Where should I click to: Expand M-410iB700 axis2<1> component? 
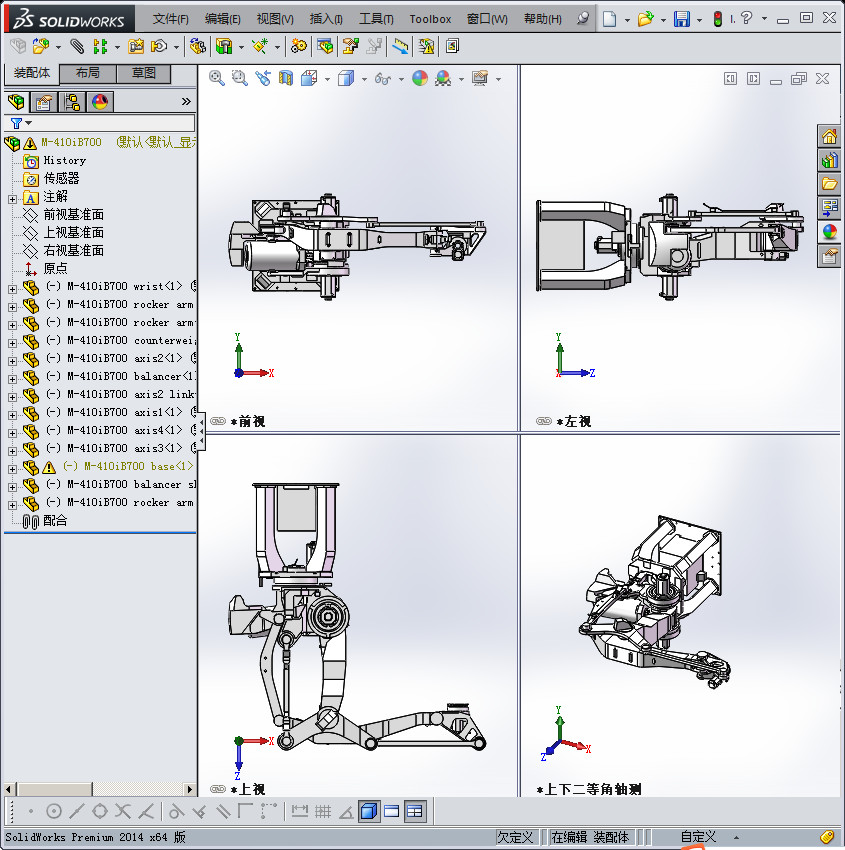click(12, 361)
